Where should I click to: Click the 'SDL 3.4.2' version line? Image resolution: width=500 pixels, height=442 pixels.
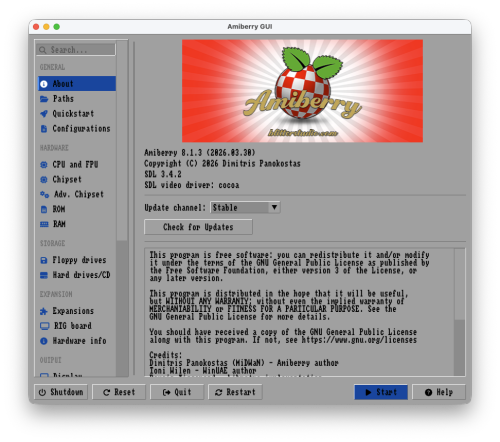[163, 174]
